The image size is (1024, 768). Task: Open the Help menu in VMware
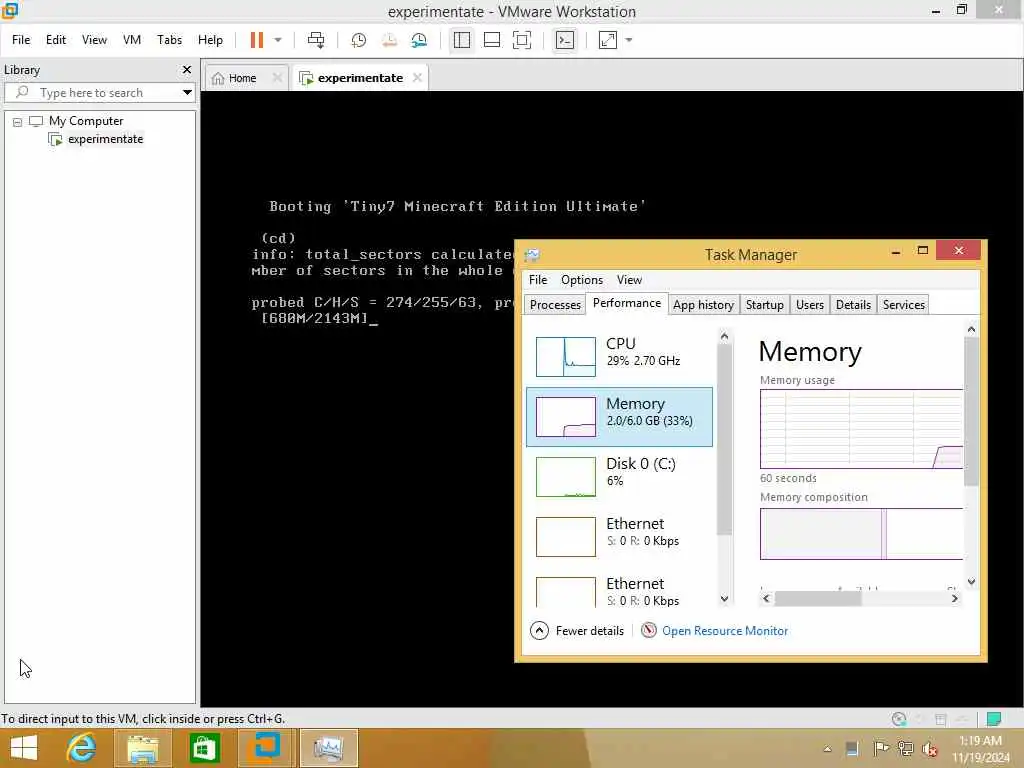210,40
